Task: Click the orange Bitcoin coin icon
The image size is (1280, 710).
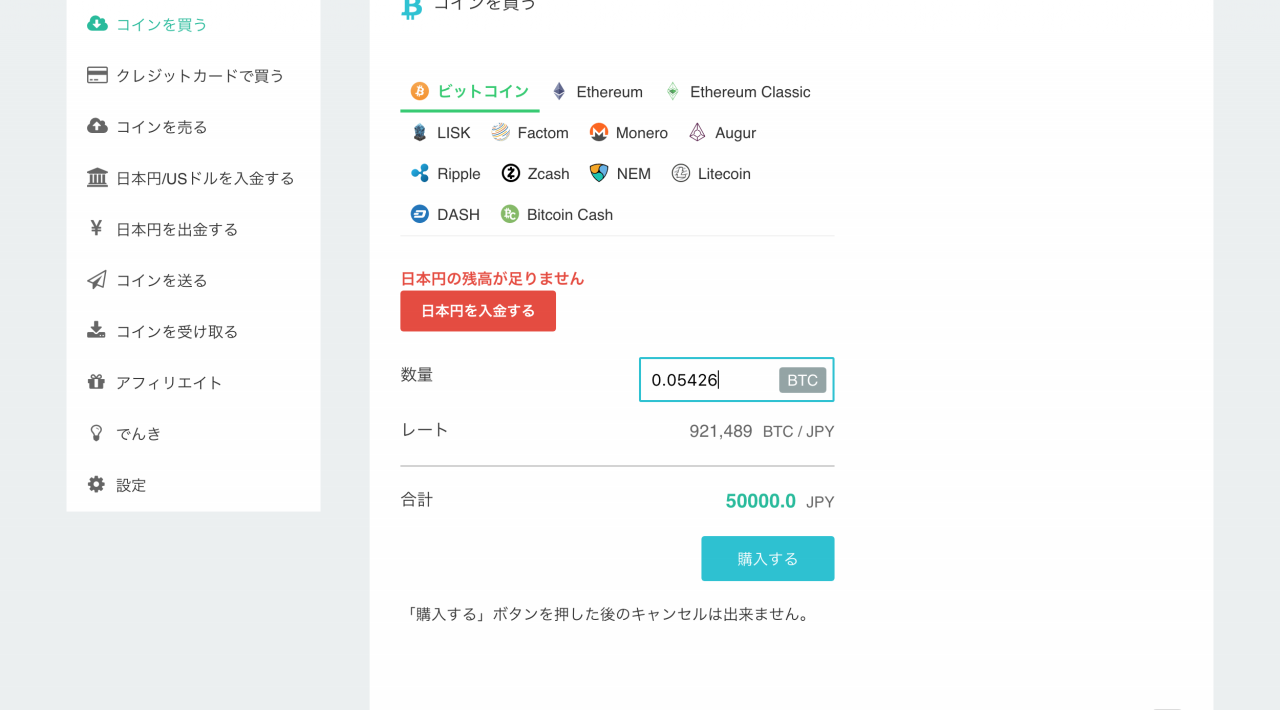Action: pos(420,91)
